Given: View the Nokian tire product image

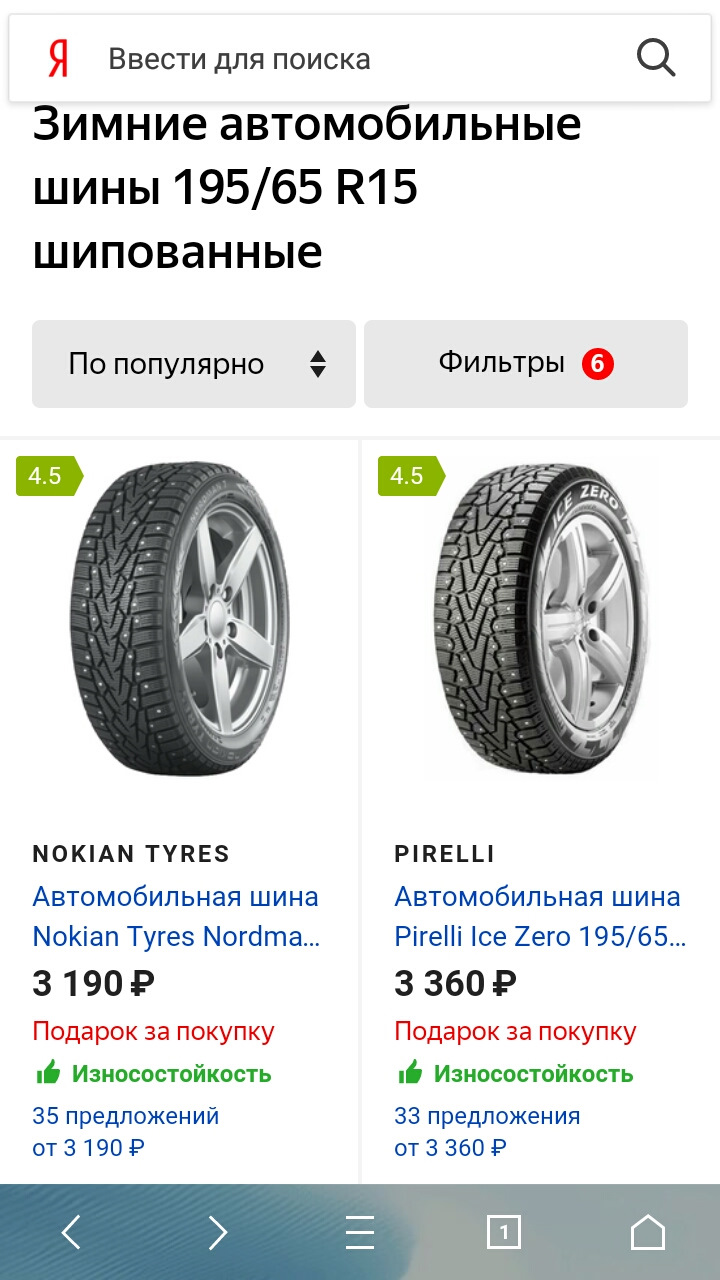Looking at the screenshot, I should click(180, 620).
